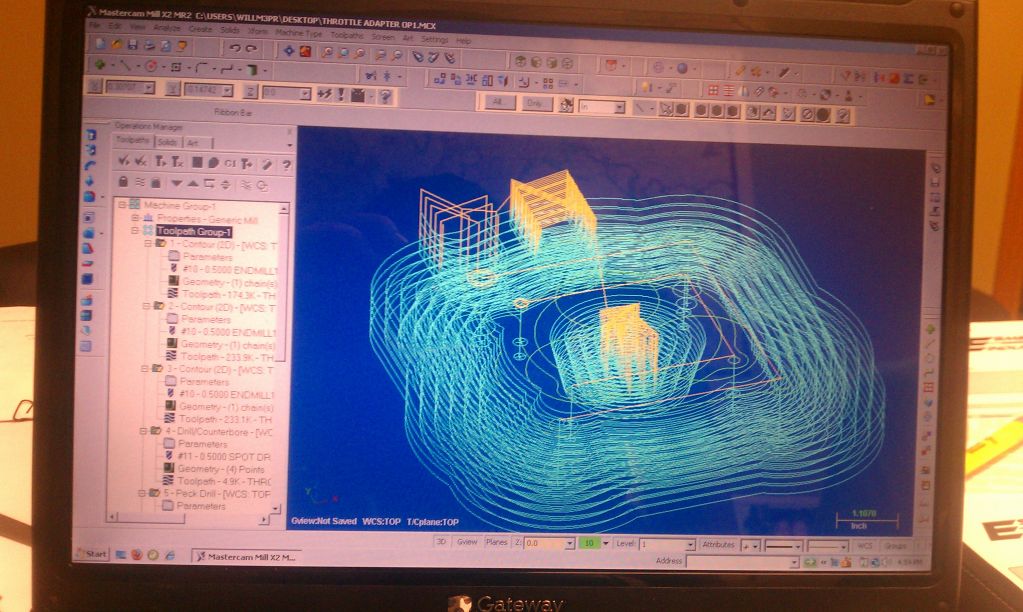1023x612 pixels.
Task: Select the Create Rectangle tool icon
Action: 176,67
